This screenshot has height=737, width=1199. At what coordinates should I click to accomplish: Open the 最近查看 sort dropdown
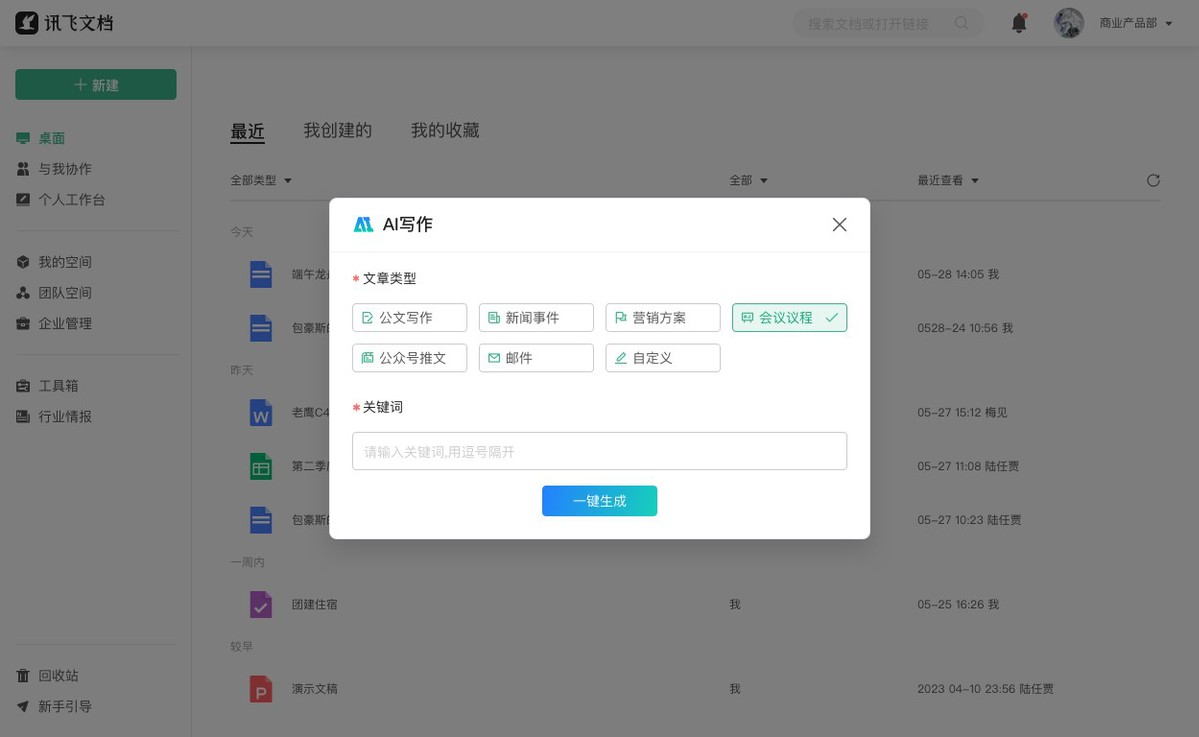(x=948, y=181)
